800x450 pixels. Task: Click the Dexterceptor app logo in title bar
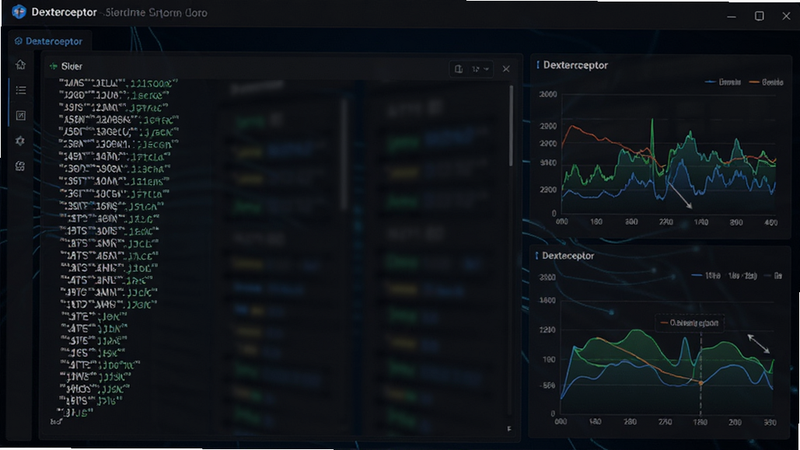(x=19, y=12)
